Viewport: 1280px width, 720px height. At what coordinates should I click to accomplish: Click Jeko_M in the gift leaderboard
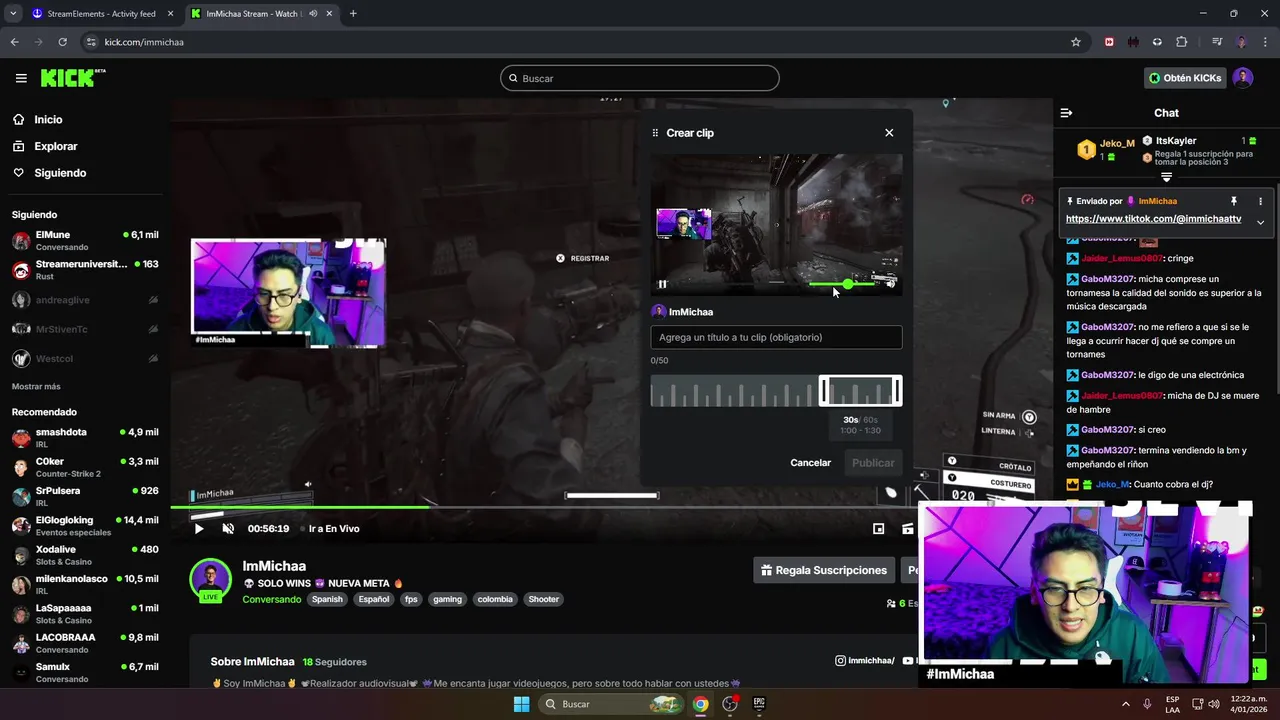coord(1117,143)
